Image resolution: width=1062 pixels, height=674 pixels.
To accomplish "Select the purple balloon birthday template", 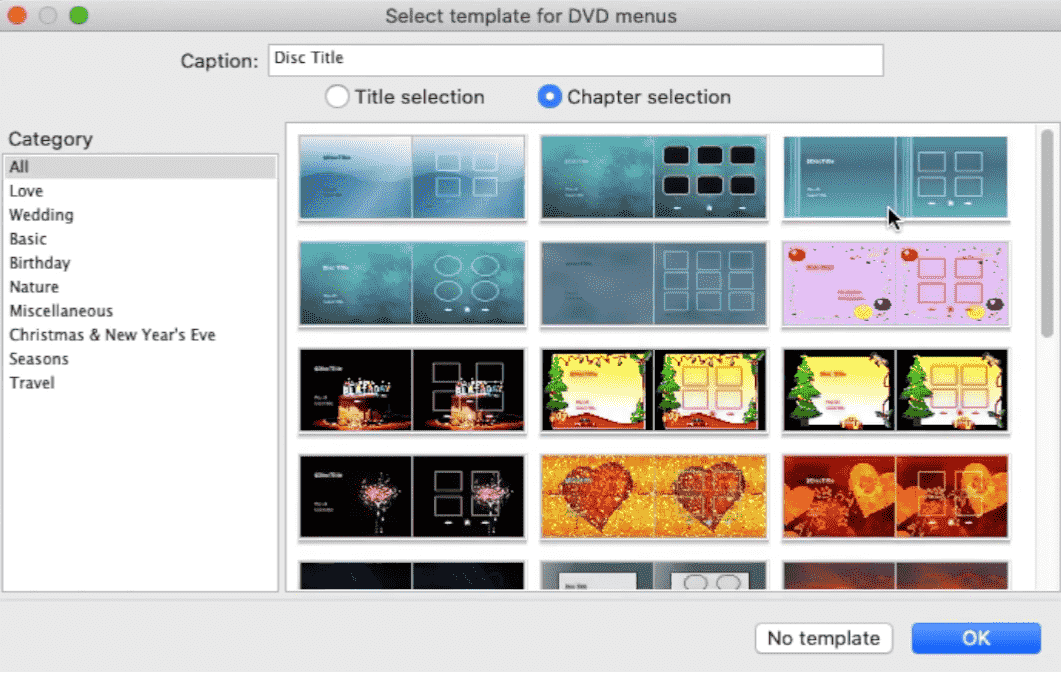I will (895, 283).
